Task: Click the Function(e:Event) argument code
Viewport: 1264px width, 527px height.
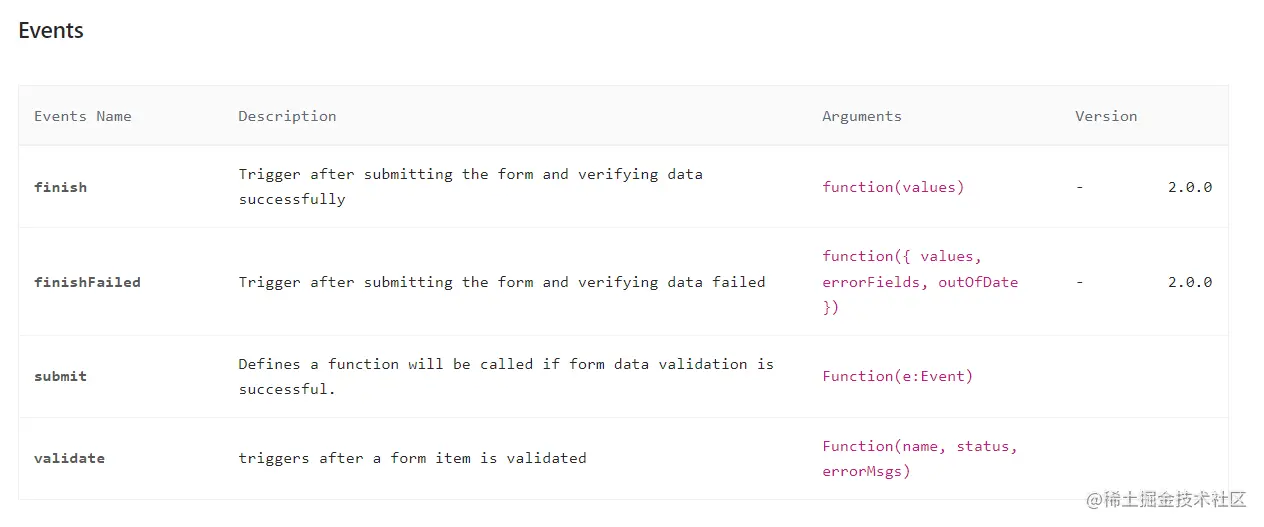Action: point(897,376)
